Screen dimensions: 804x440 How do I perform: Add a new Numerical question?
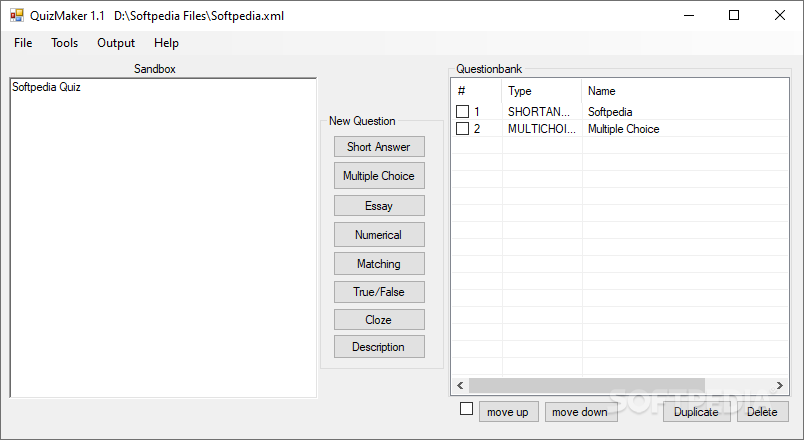click(379, 235)
